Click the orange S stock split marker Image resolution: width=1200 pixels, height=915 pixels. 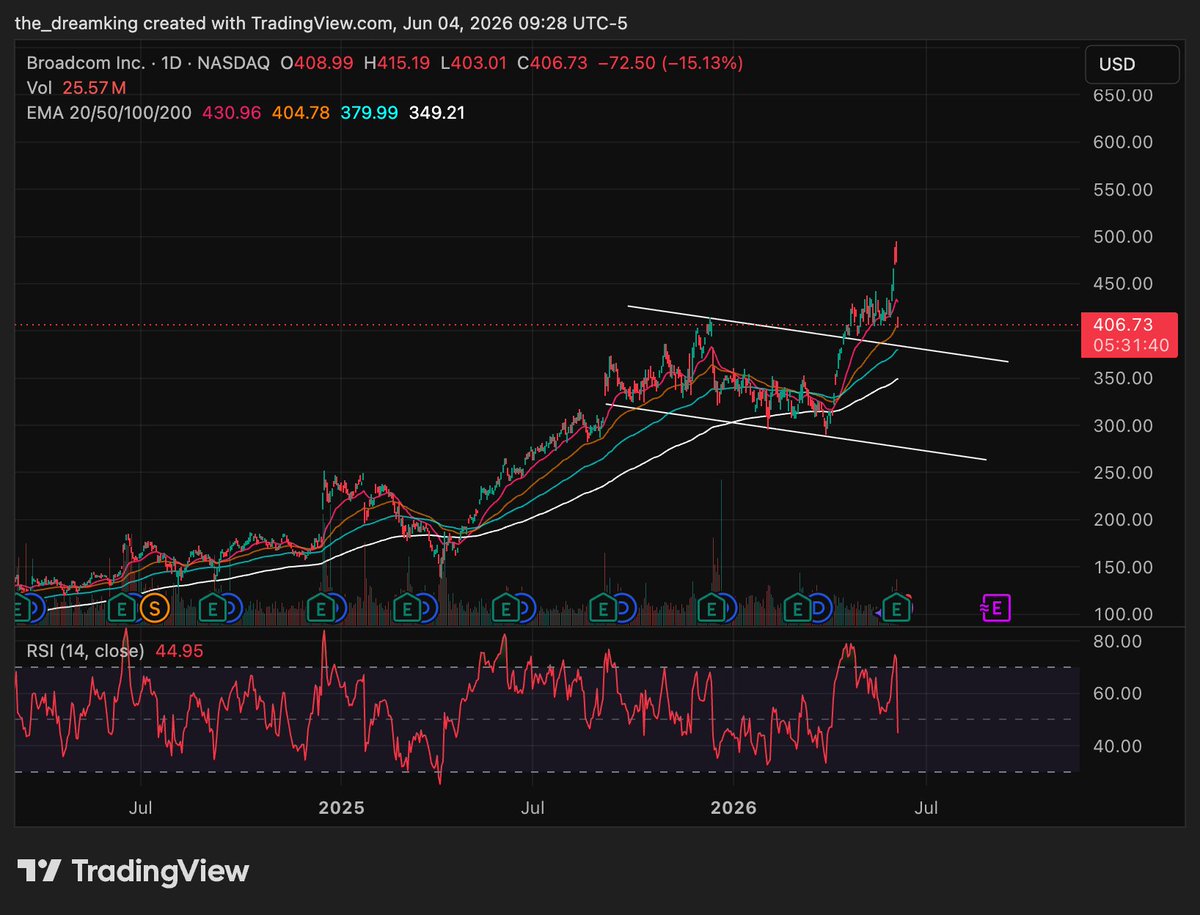[154, 606]
